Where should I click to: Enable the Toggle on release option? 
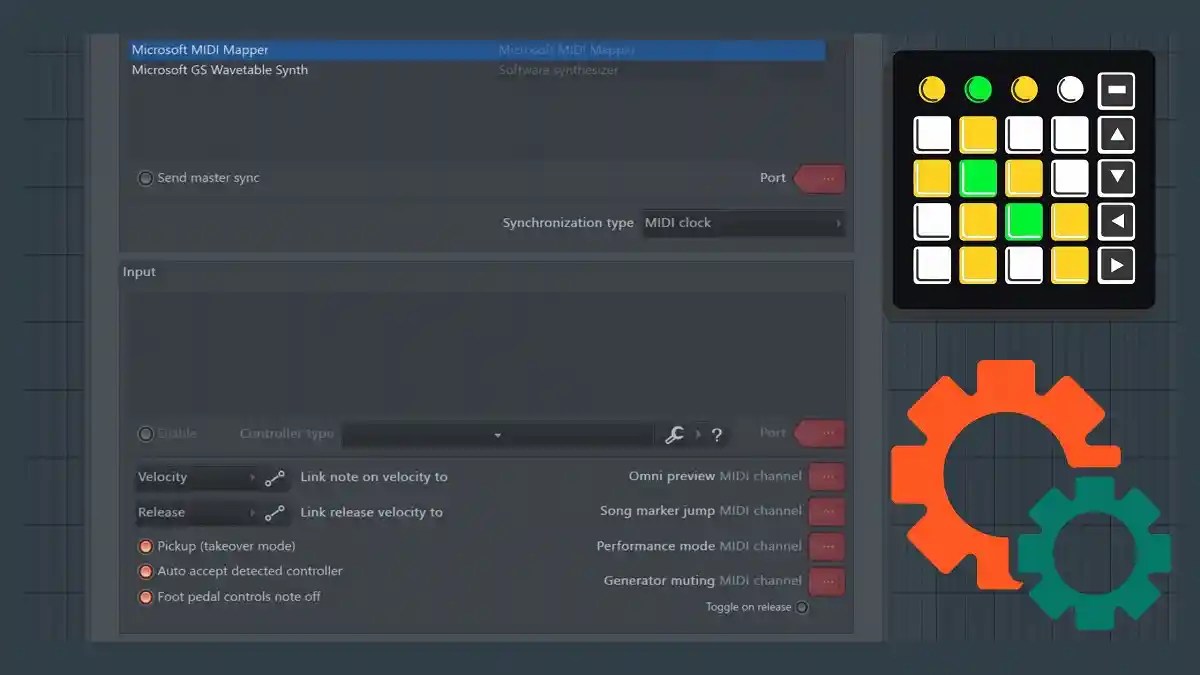[802, 607]
